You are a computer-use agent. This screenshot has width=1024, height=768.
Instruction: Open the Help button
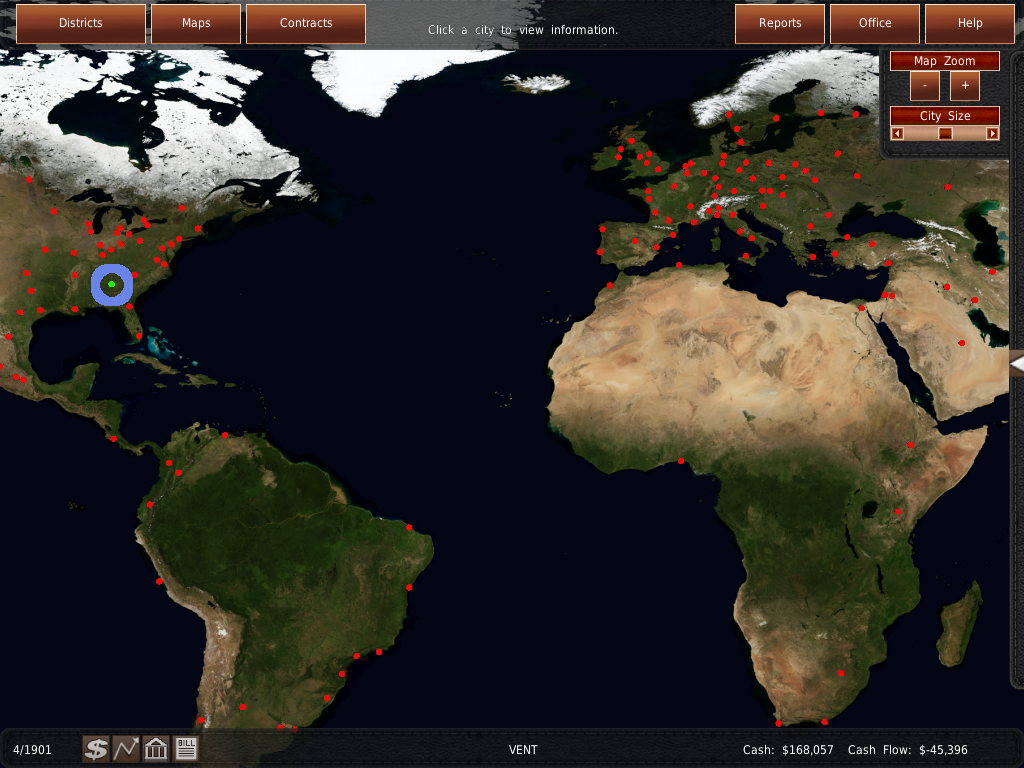click(x=970, y=23)
